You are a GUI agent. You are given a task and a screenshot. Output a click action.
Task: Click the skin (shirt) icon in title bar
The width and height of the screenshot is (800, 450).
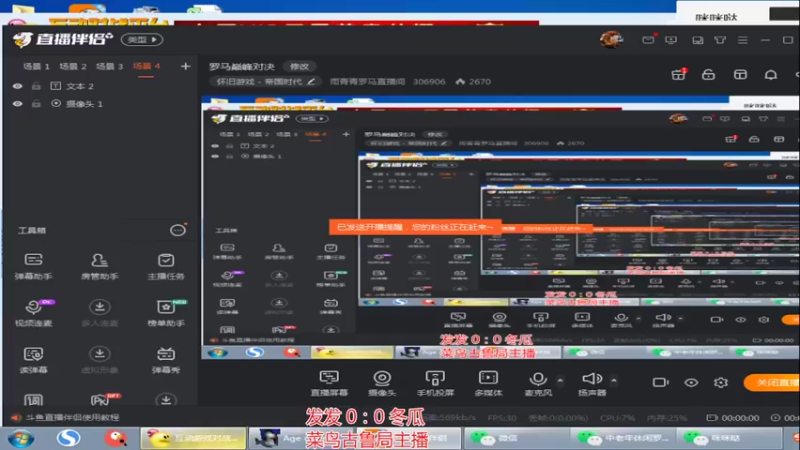[x=720, y=39]
